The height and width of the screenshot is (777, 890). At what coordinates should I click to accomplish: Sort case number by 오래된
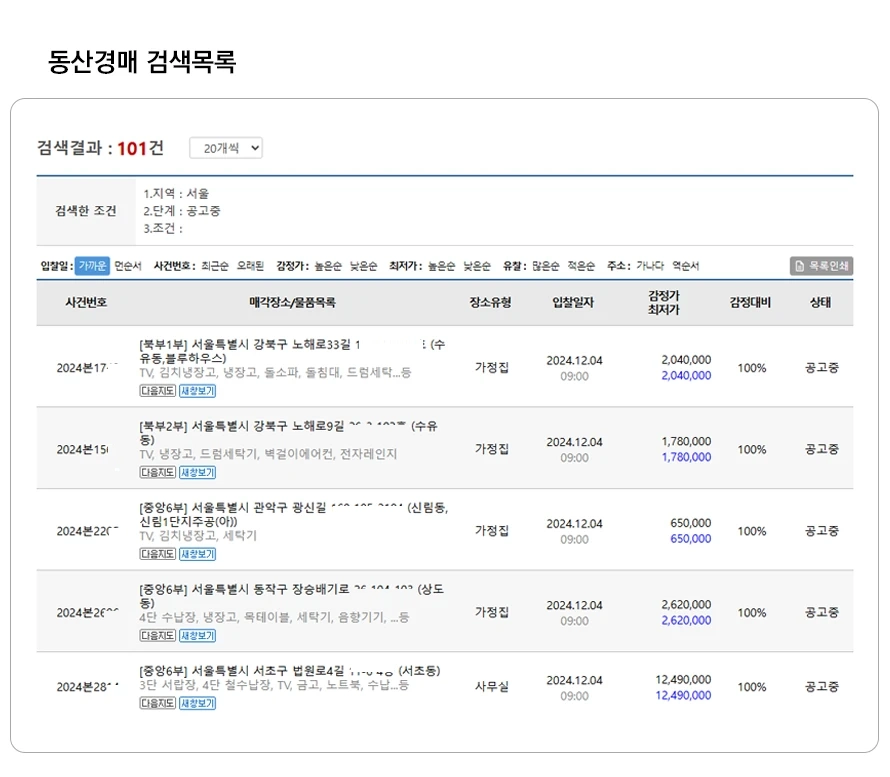(x=250, y=266)
